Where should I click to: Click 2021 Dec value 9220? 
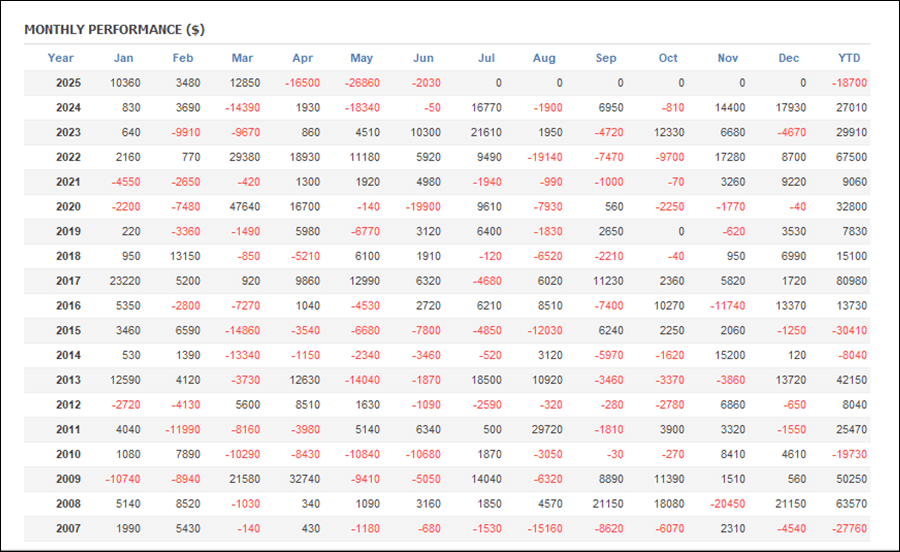tap(794, 181)
